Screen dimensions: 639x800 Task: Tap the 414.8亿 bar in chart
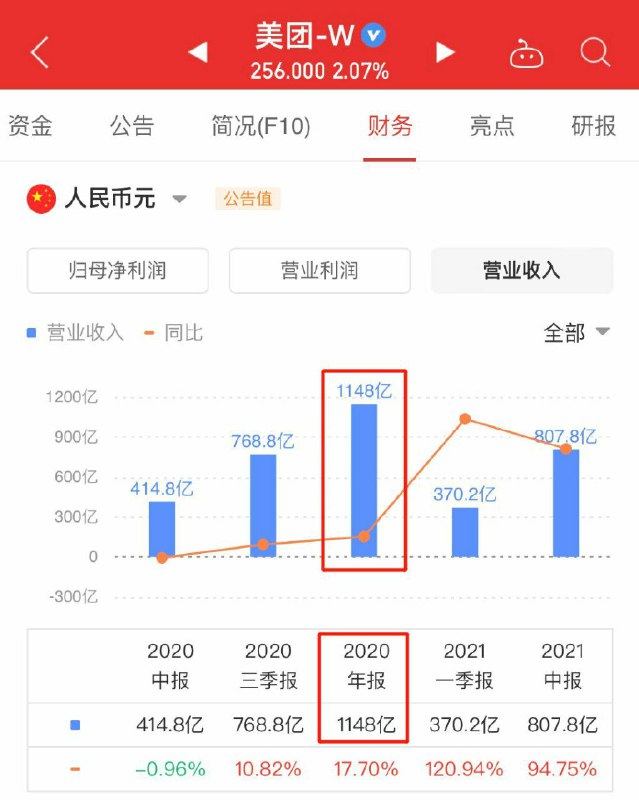[162, 529]
